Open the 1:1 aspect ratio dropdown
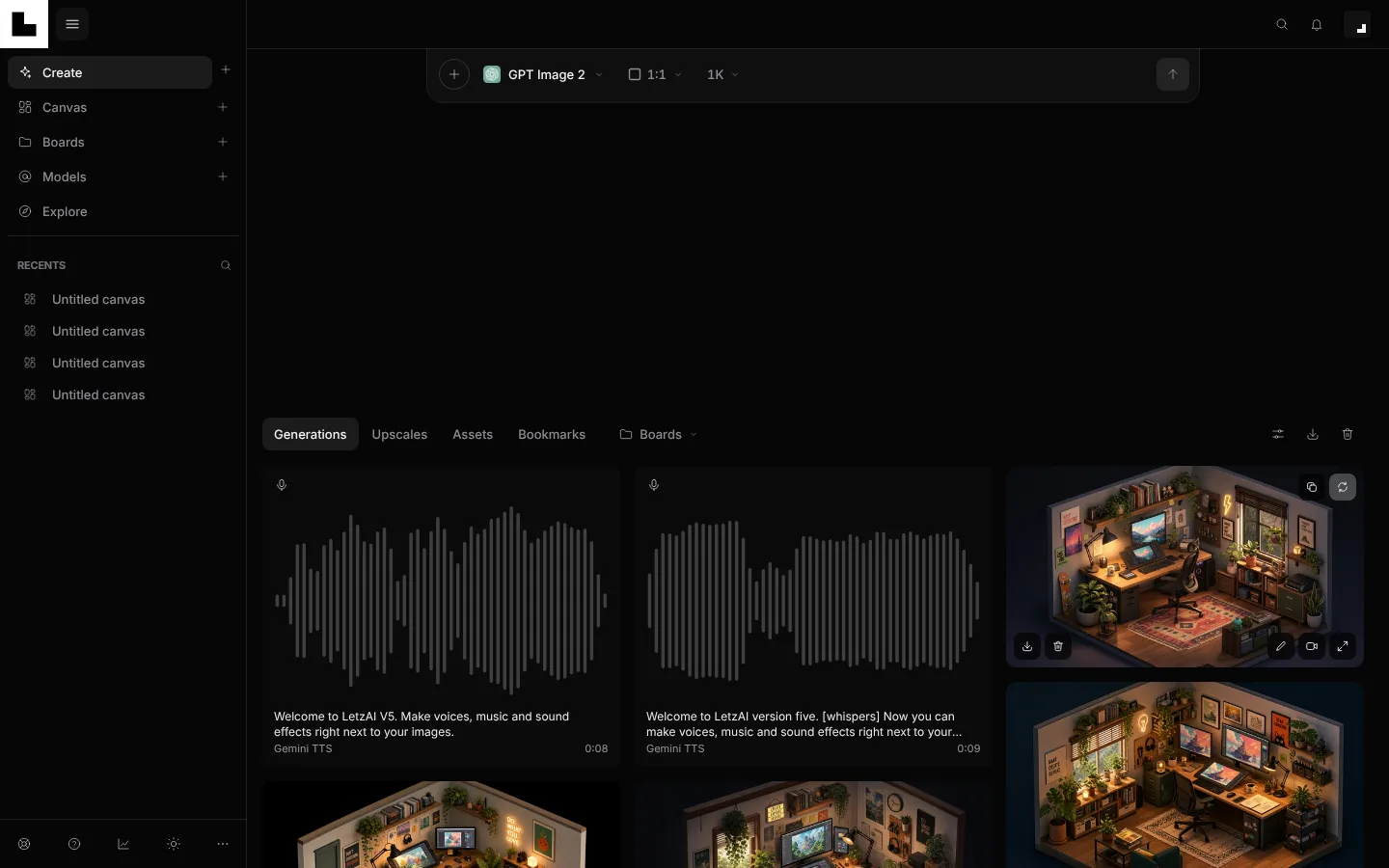 pos(655,74)
